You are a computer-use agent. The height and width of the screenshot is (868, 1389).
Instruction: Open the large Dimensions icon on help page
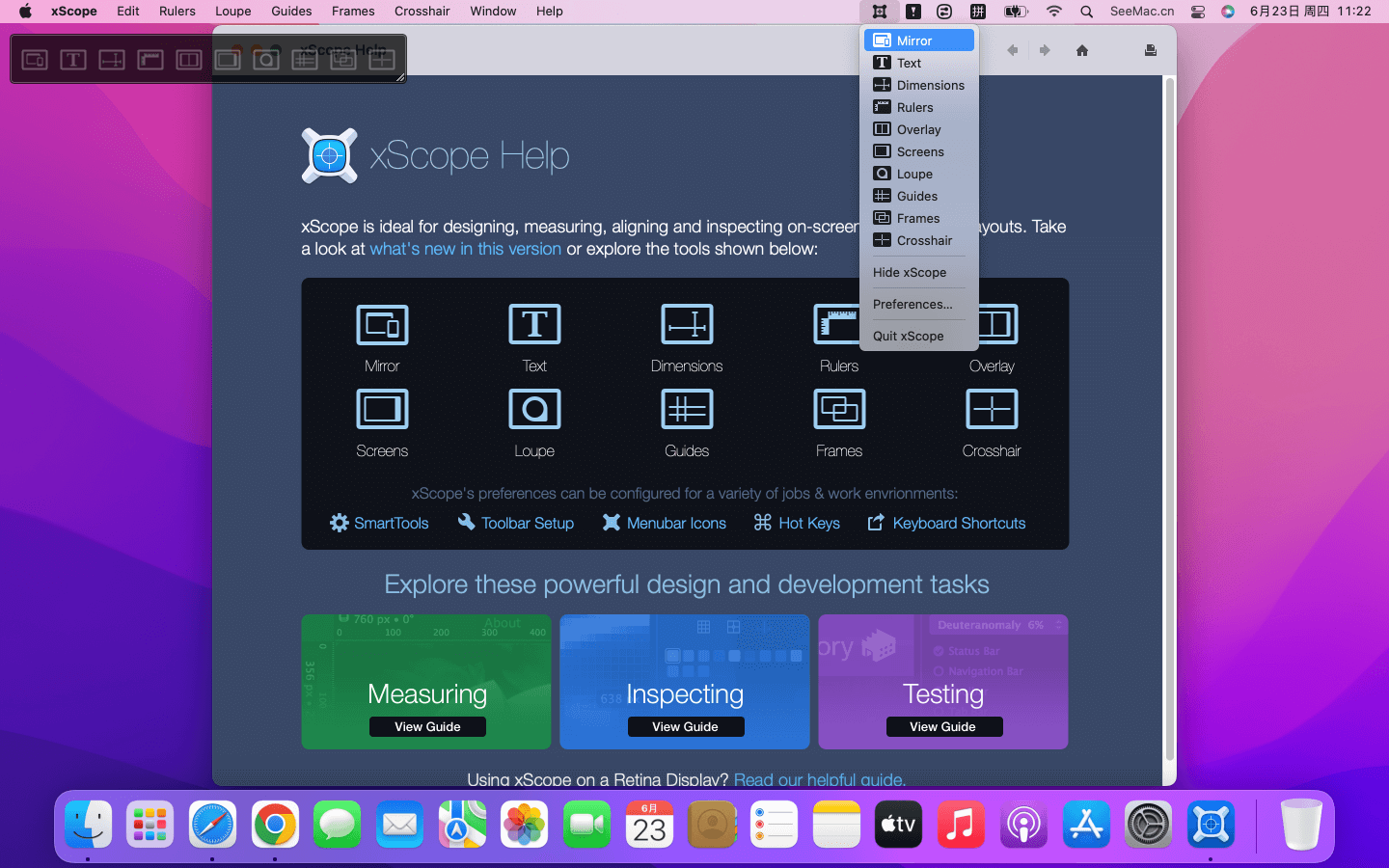coord(687,325)
